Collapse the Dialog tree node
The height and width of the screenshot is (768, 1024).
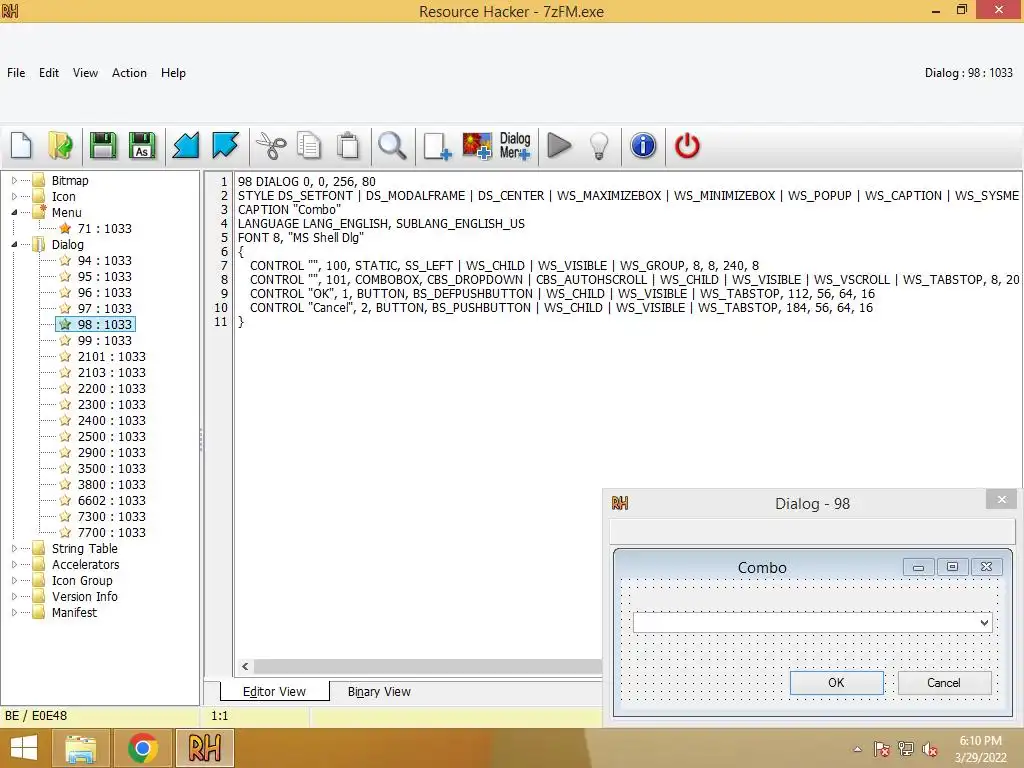pyautogui.click(x=14, y=244)
